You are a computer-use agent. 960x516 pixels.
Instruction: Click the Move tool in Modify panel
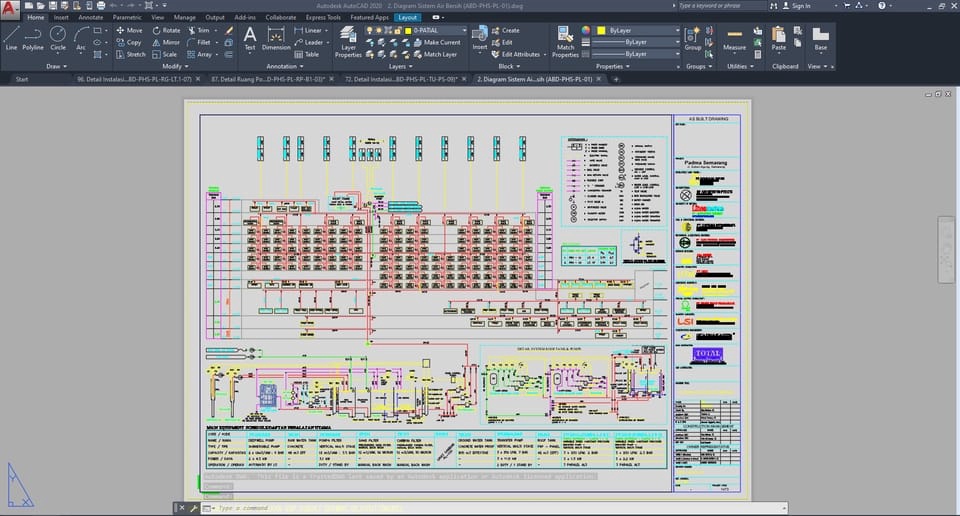pos(129,30)
